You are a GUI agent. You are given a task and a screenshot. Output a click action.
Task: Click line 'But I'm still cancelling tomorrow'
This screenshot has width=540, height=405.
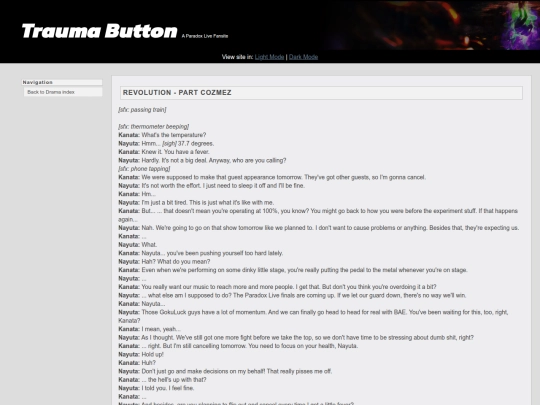(238, 346)
